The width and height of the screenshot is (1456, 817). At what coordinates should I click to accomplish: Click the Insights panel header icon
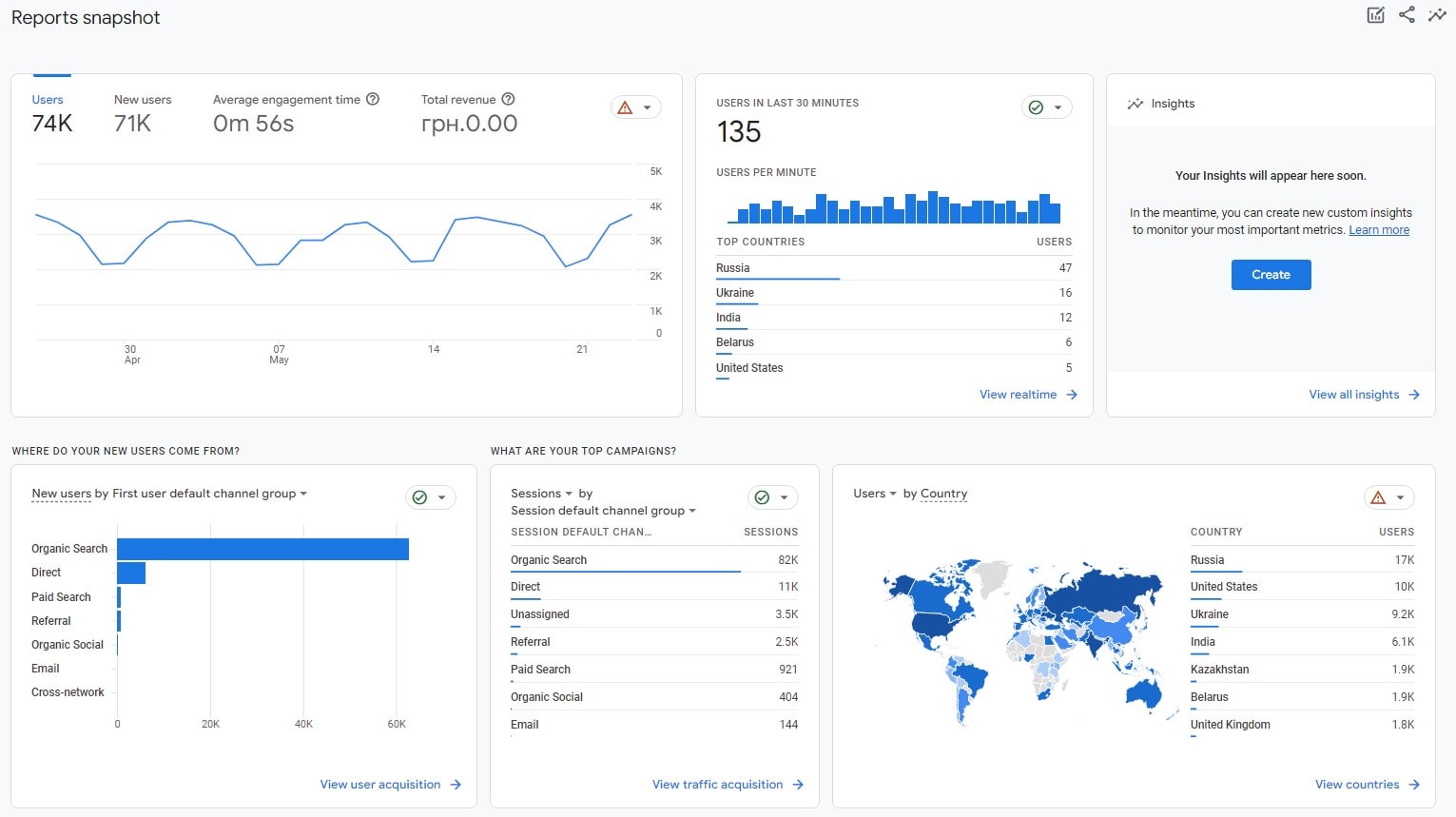pyautogui.click(x=1136, y=103)
